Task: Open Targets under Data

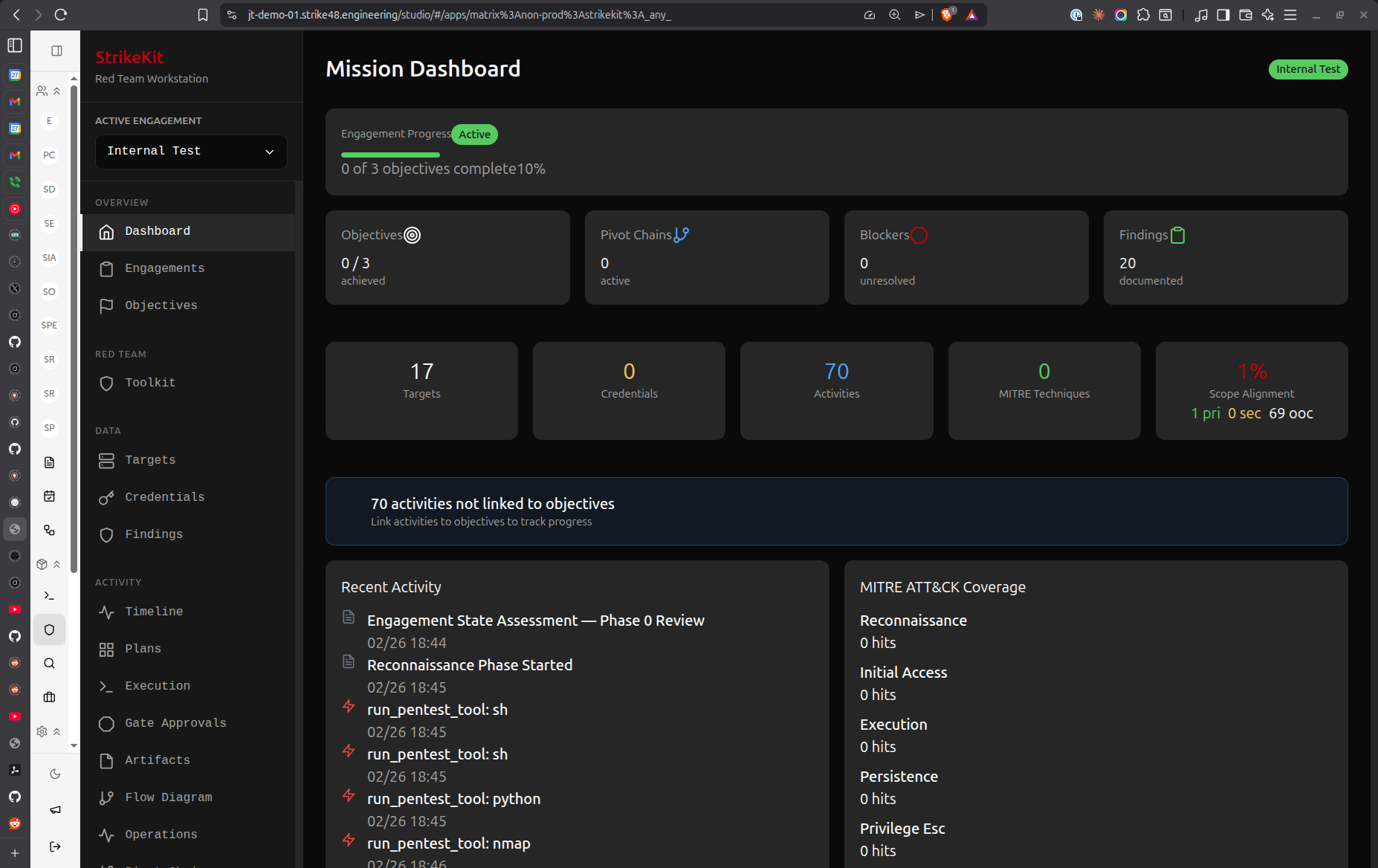Action: click(187, 461)
